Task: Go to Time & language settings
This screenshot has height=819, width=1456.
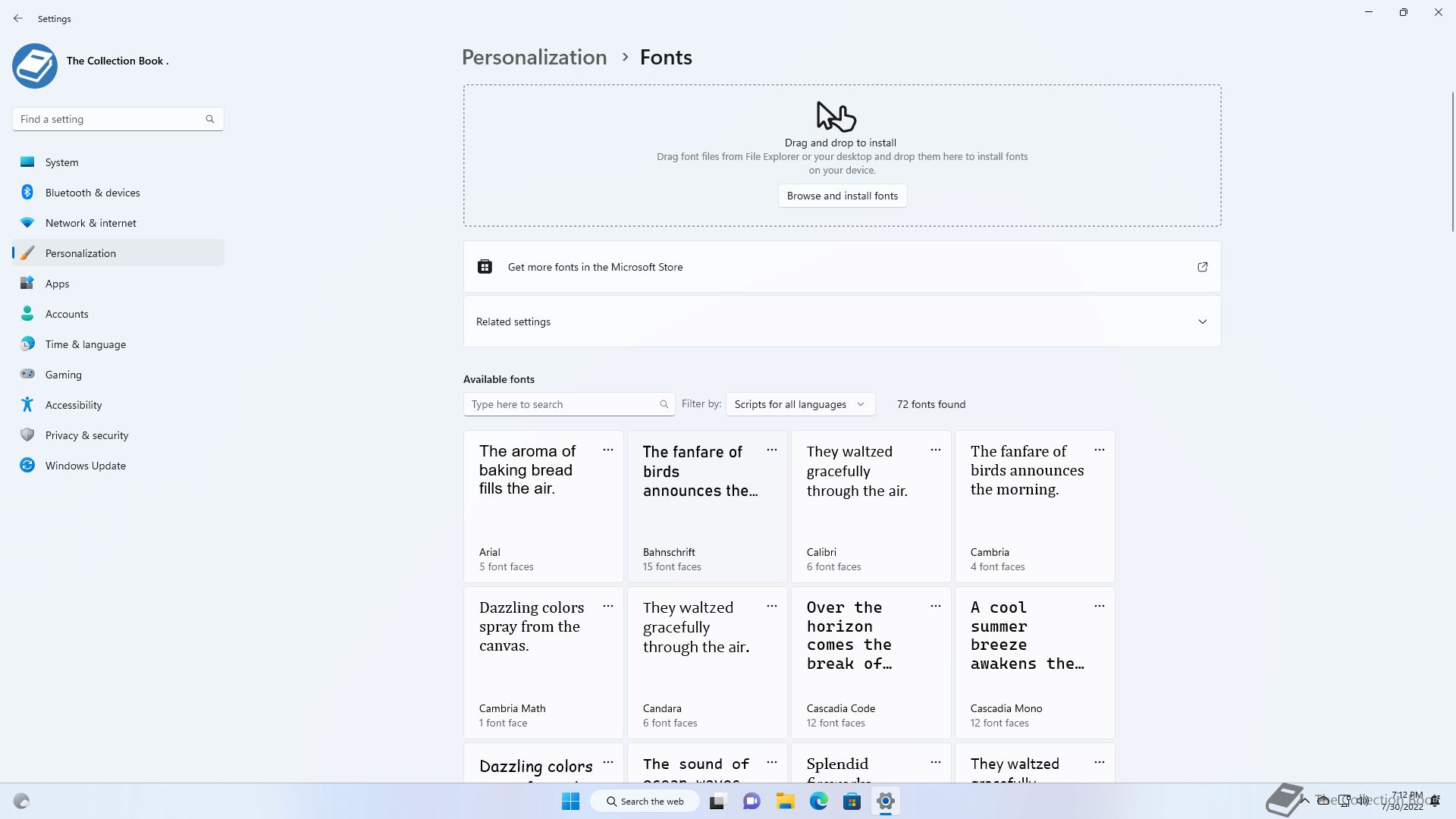Action: (118, 344)
